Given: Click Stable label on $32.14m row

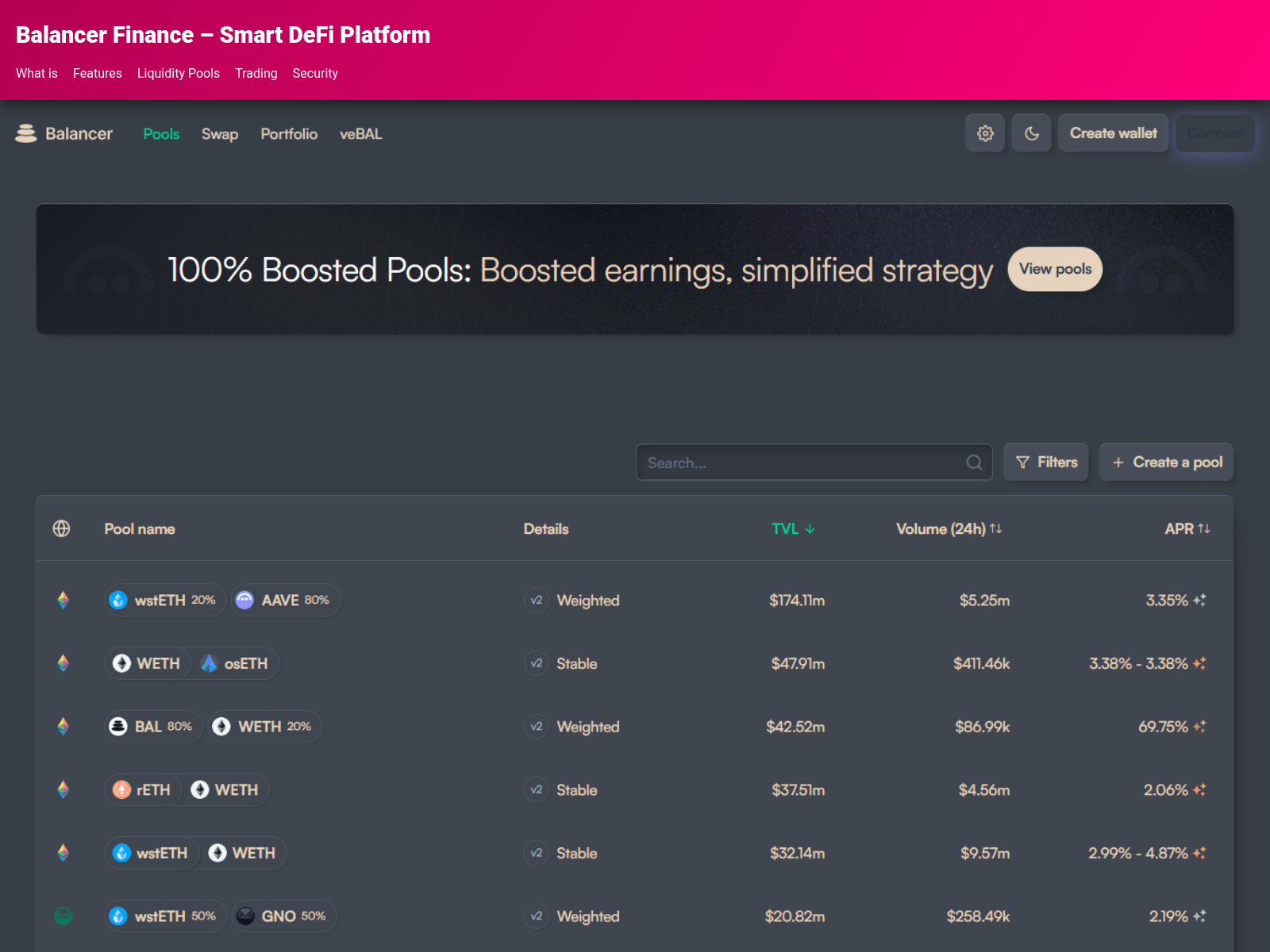Looking at the screenshot, I should (x=577, y=854).
